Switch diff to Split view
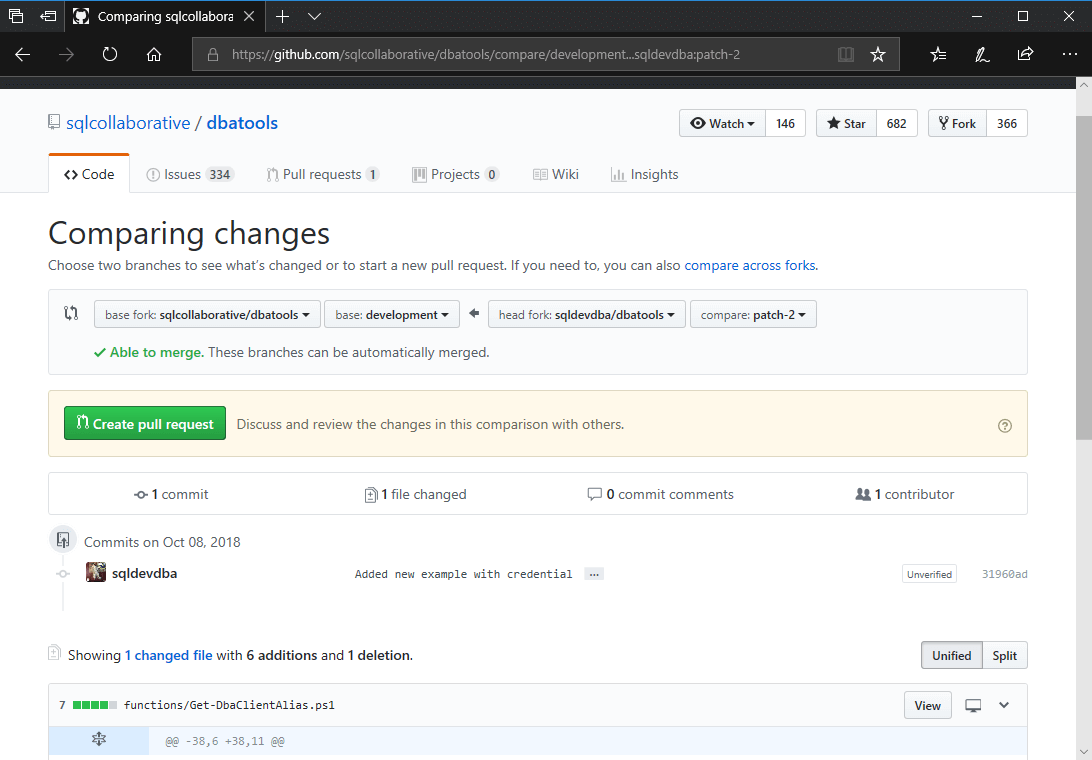Screen dimensions: 1092x760 1004,656
